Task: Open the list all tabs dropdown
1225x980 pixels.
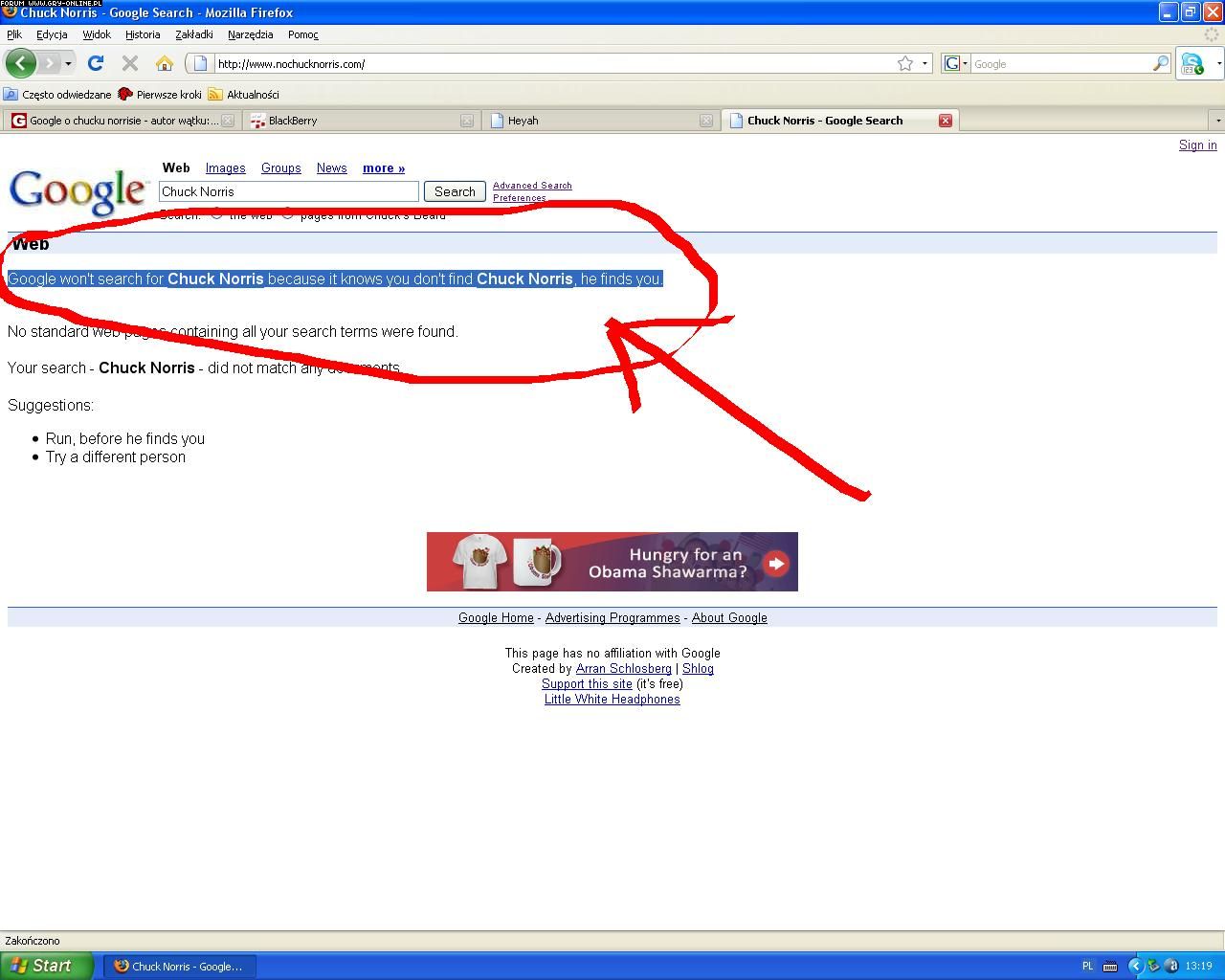Action: click(x=1217, y=121)
